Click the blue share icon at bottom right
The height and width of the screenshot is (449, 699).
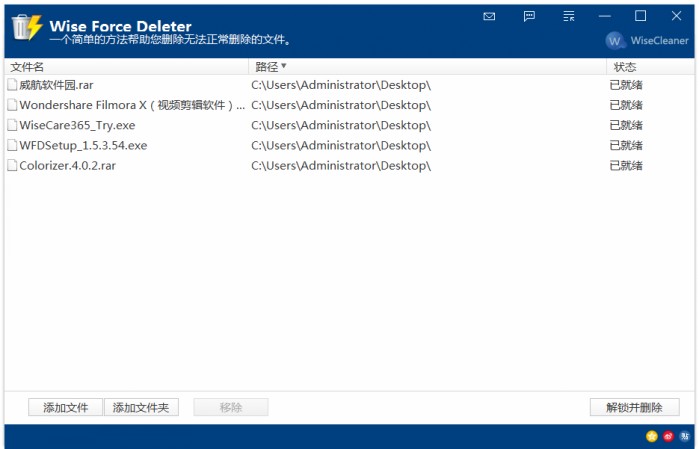tap(685, 436)
